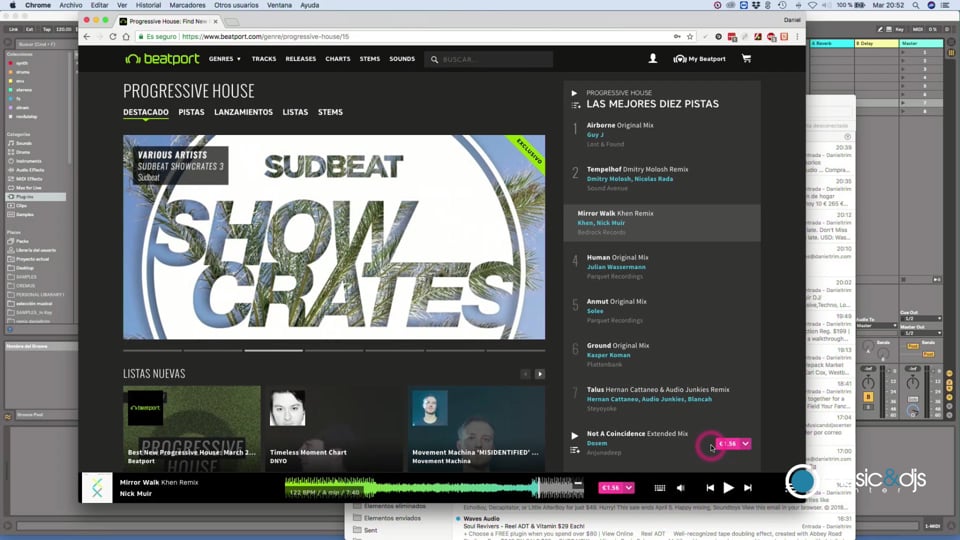
Task: Open Tempelhof Dmitry Molosh Remix
Action: (637, 169)
